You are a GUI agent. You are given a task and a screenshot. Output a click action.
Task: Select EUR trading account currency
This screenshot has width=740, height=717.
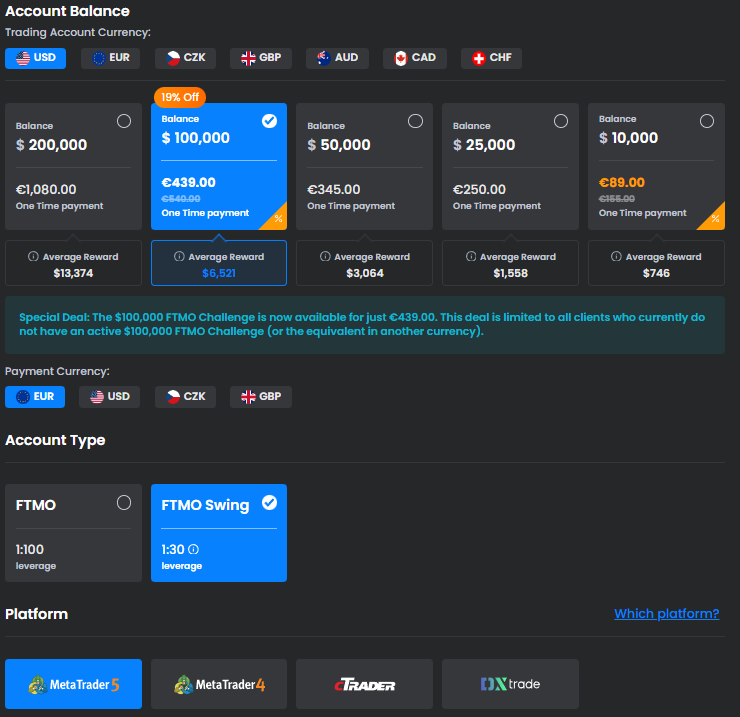point(110,58)
